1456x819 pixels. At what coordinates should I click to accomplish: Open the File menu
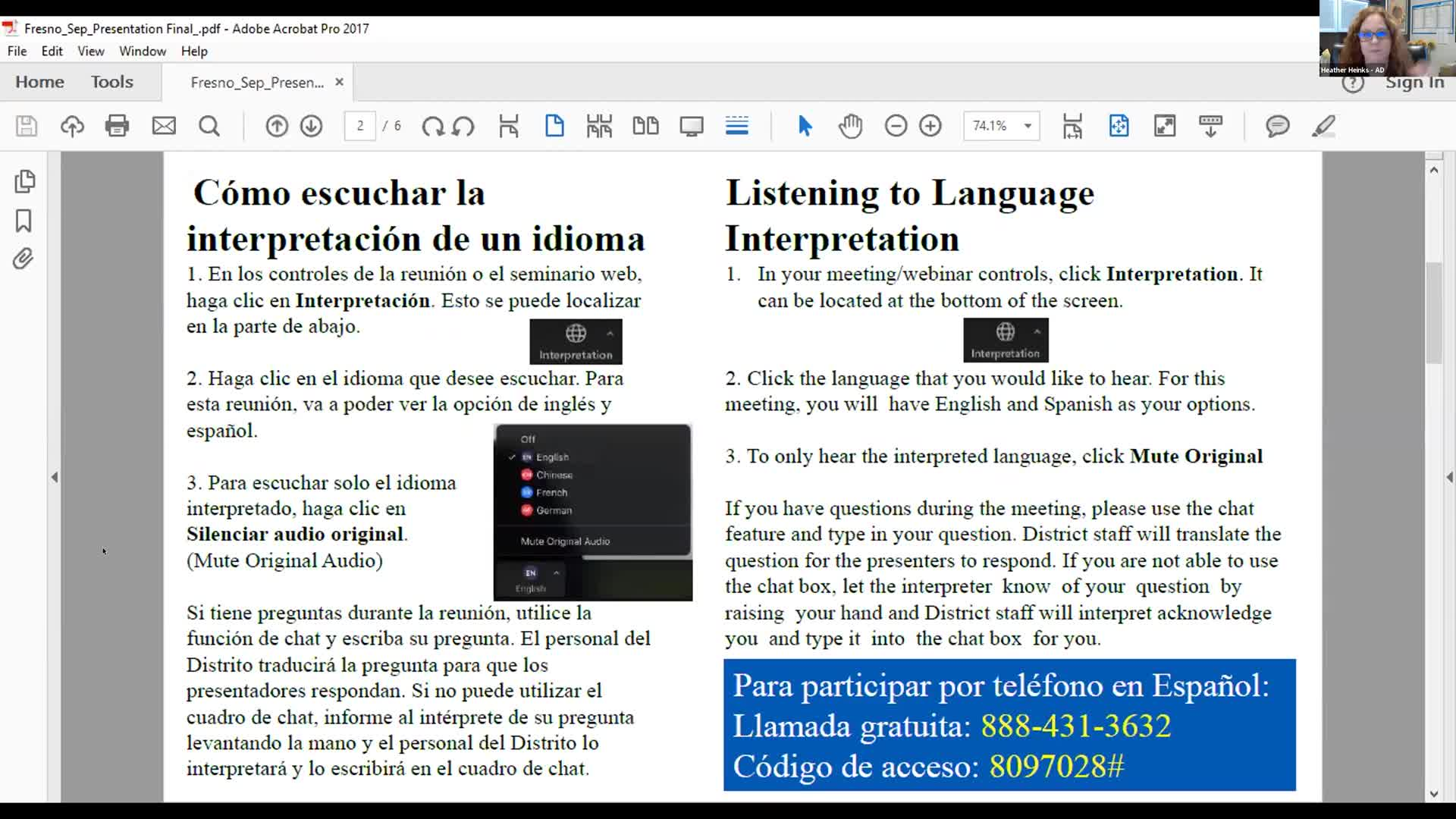coord(17,51)
